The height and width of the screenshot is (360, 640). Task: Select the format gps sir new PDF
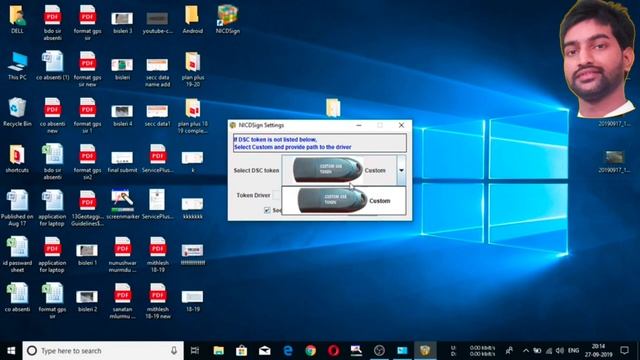(x=87, y=69)
